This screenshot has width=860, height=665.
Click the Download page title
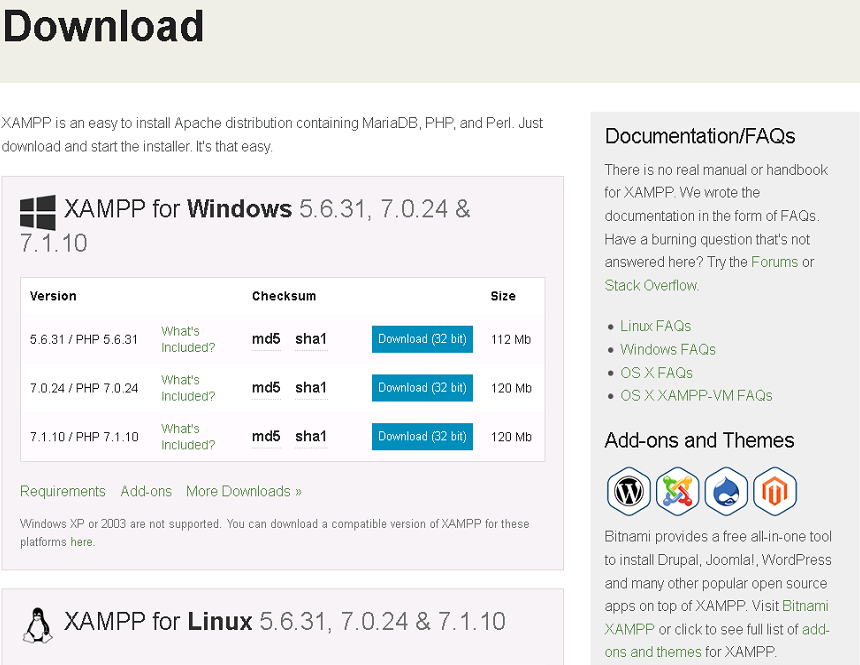pos(103,26)
